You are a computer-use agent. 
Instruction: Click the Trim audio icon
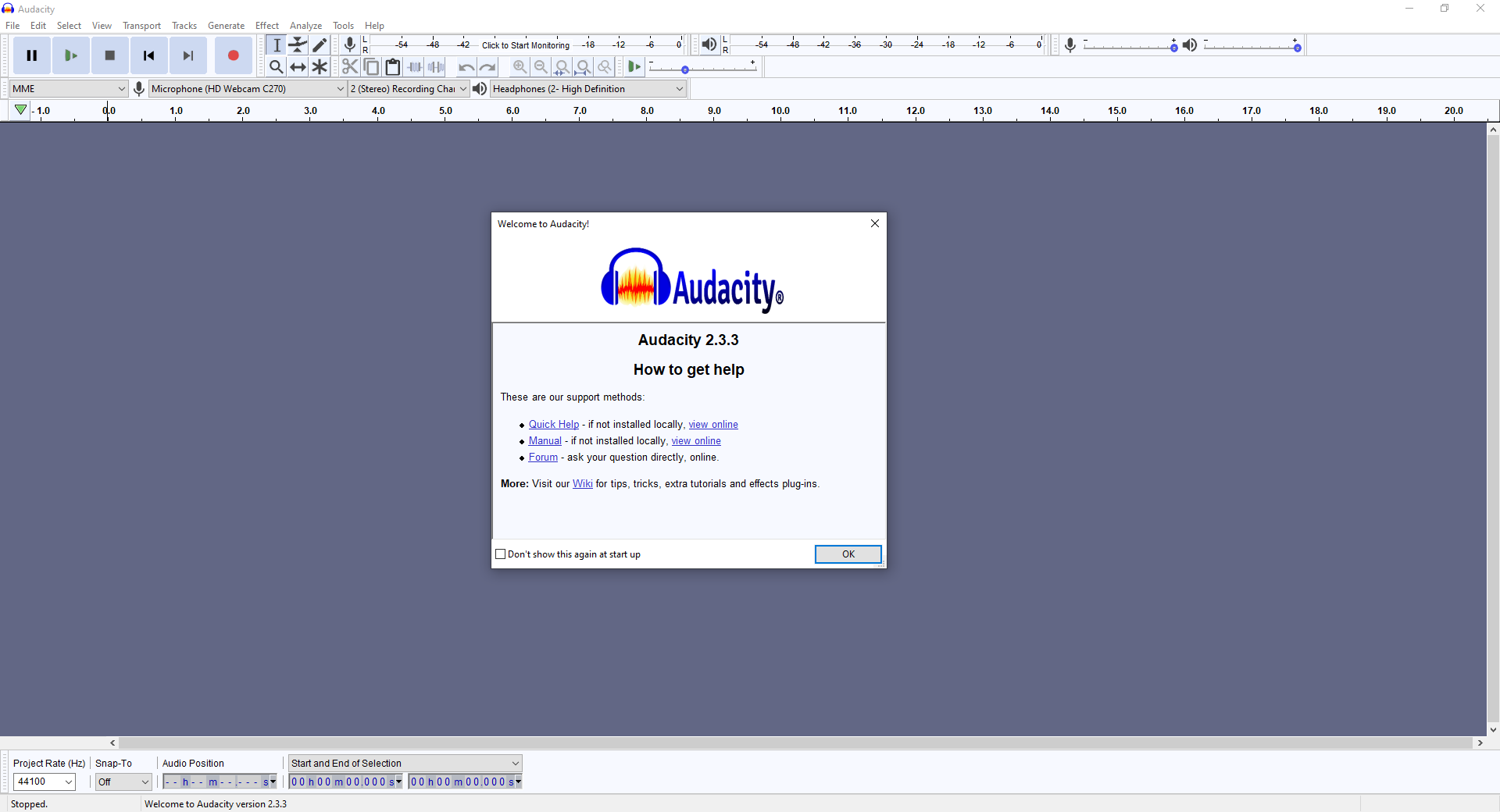pos(416,67)
